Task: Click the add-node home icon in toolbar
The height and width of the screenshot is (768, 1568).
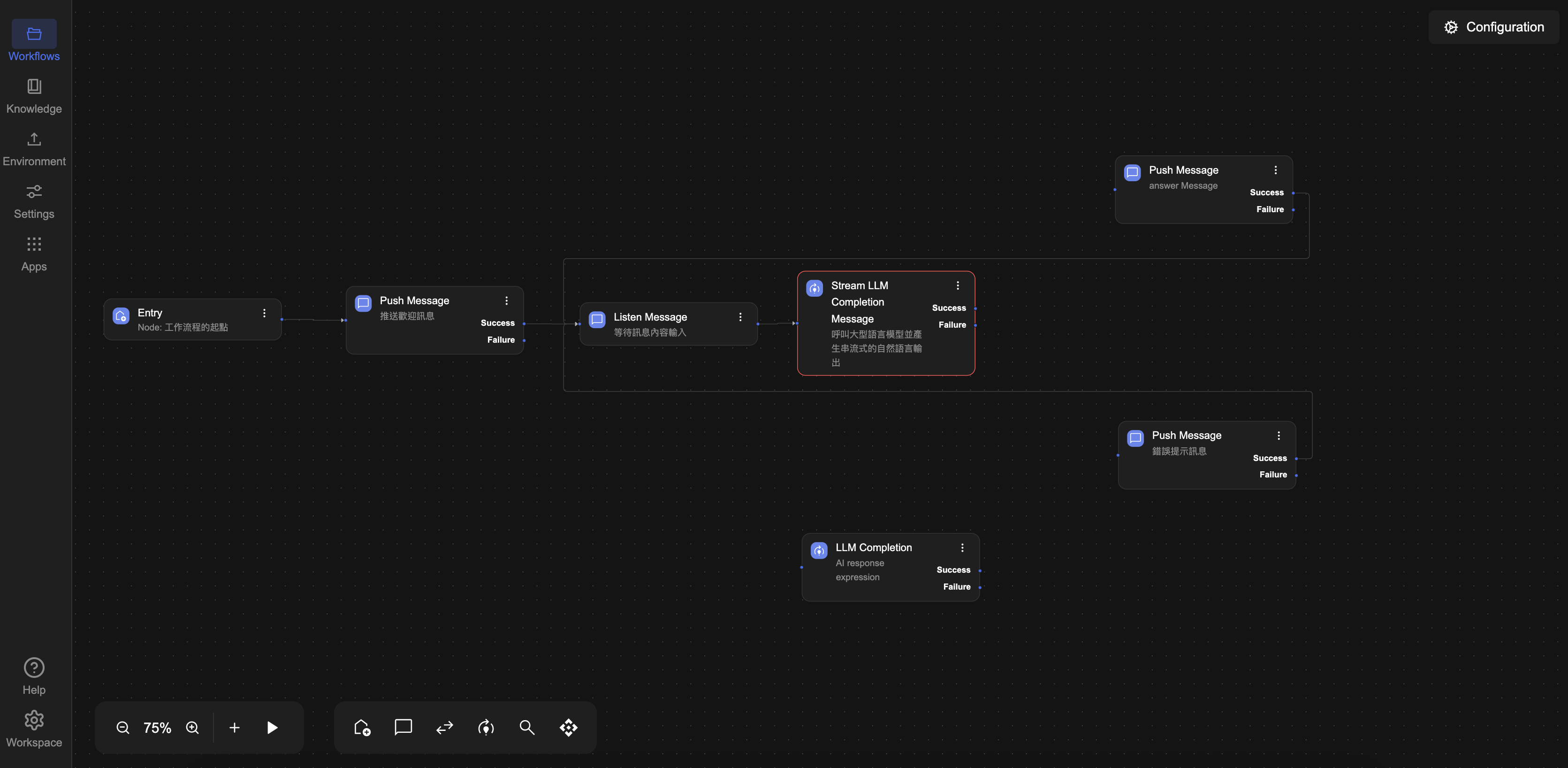Action: pos(362,727)
